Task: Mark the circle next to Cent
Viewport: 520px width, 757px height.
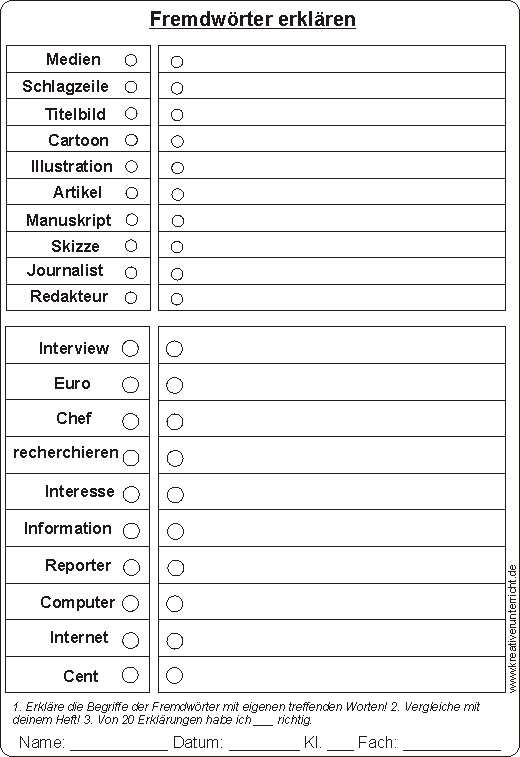Action: coord(130,675)
